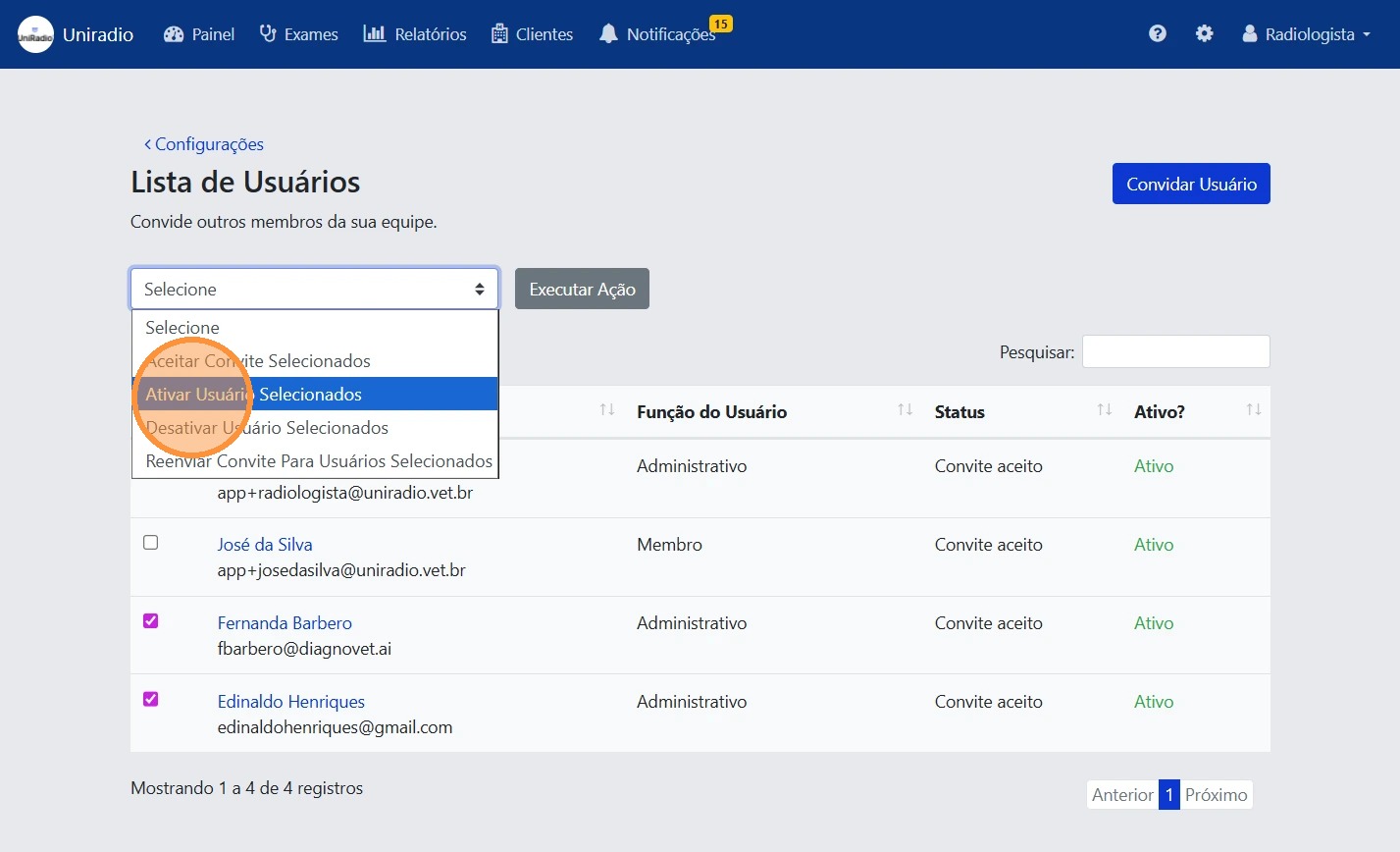Choose Reenviar Convite Para Usuários Selecionados
Screen dimensions: 1400x852
pos(319,461)
